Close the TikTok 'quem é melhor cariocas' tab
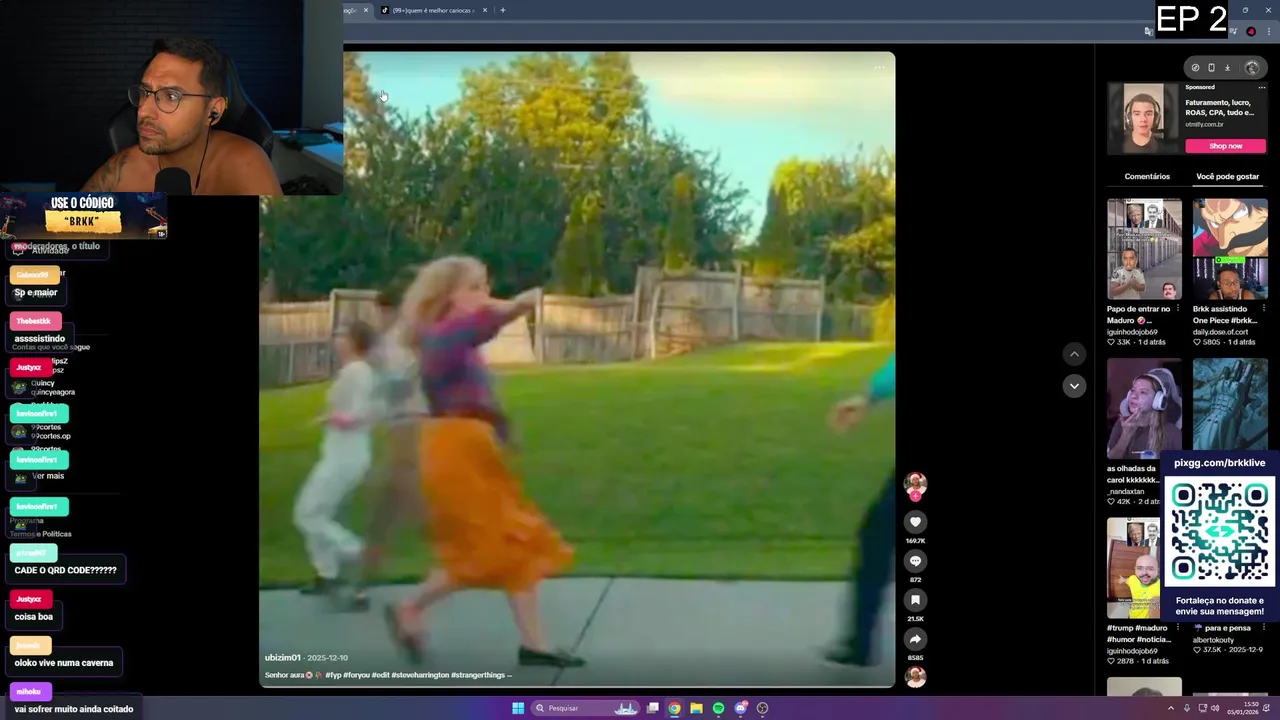1280x720 pixels. coord(485,10)
